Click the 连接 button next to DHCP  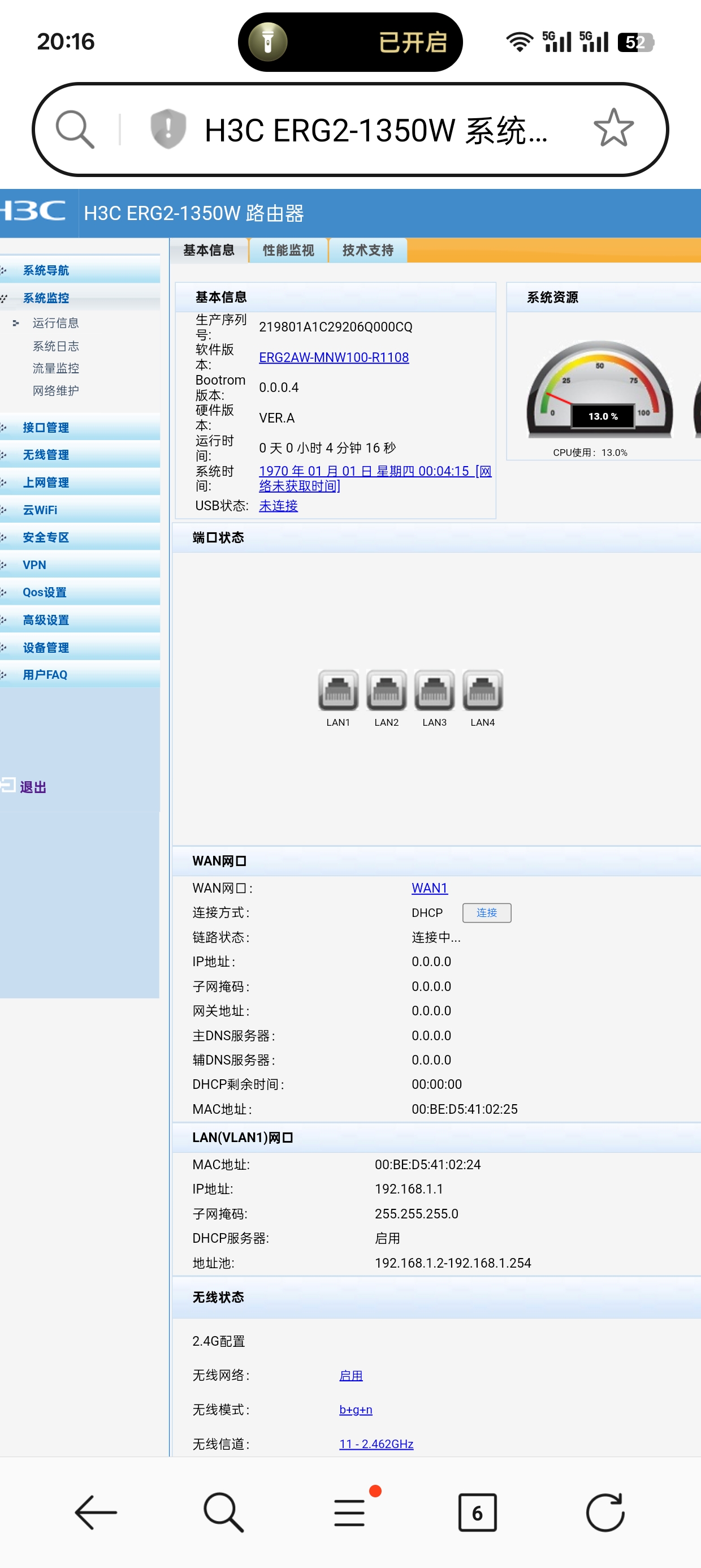tap(487, 912)
